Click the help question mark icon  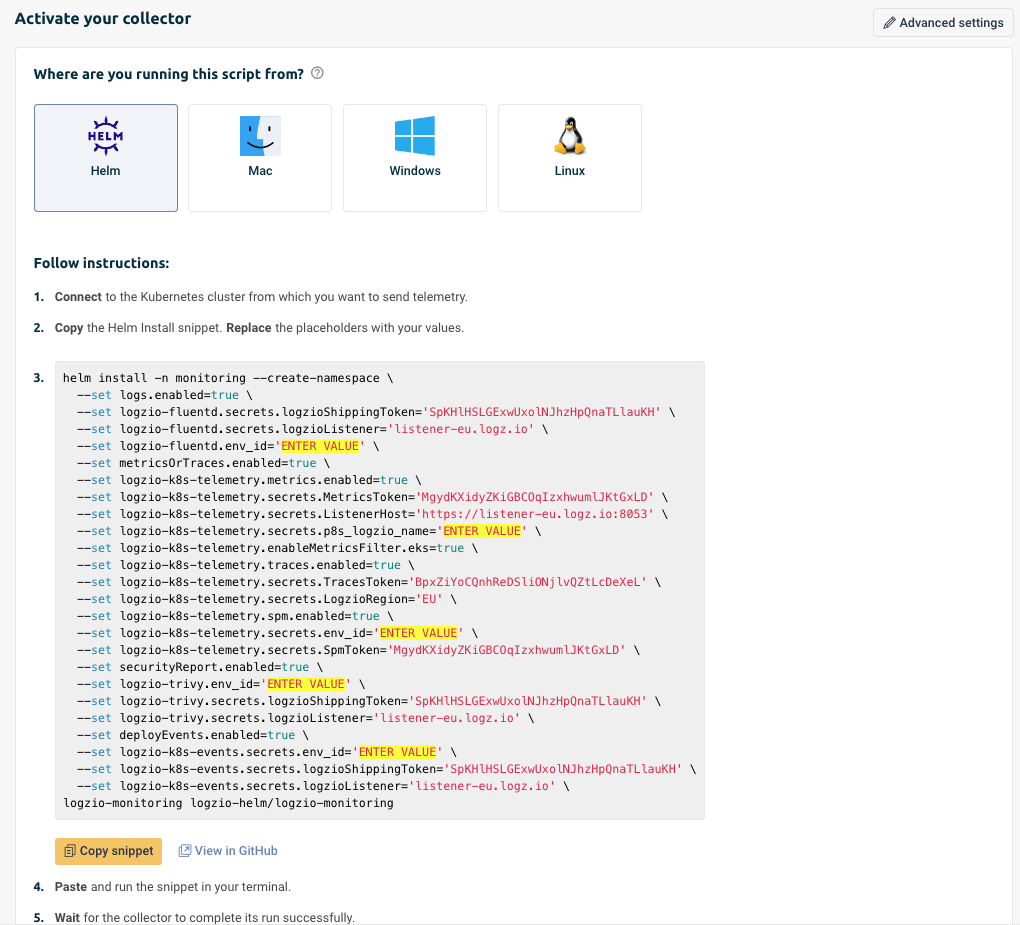coord(317,73)
